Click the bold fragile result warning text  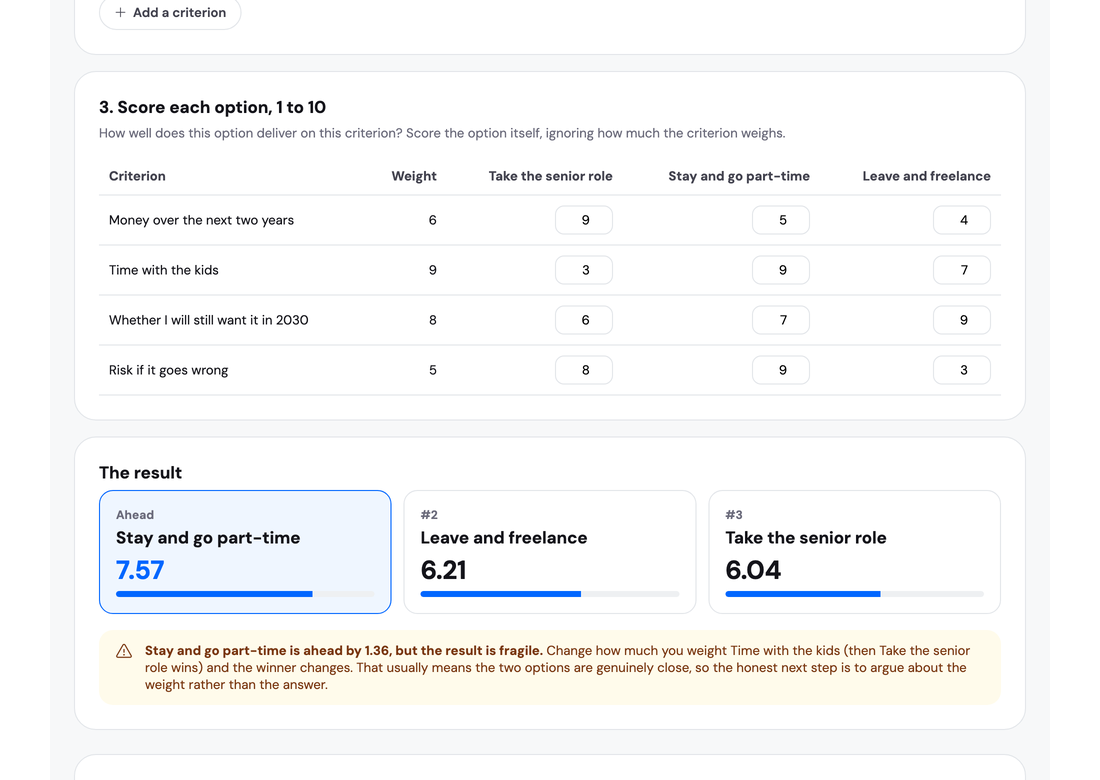point(344,651)
